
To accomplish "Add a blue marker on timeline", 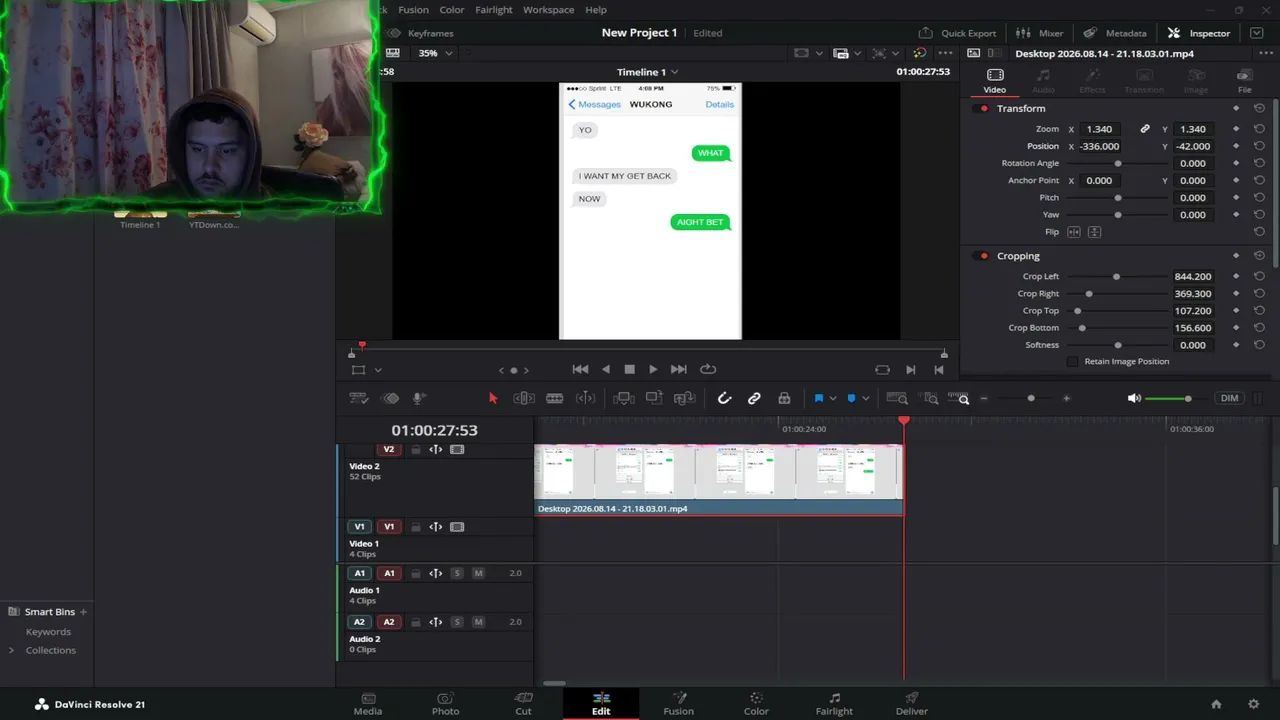I will (851, 398).
